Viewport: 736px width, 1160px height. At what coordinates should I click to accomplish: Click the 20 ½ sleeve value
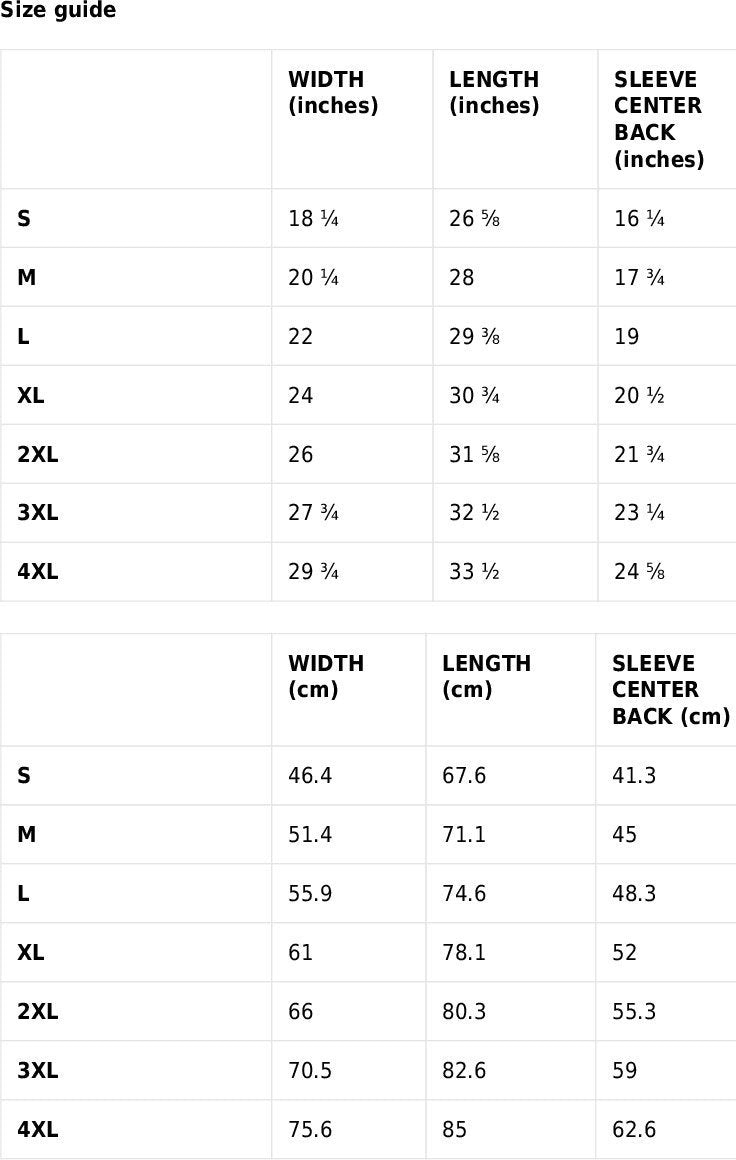tap(639, 396)
